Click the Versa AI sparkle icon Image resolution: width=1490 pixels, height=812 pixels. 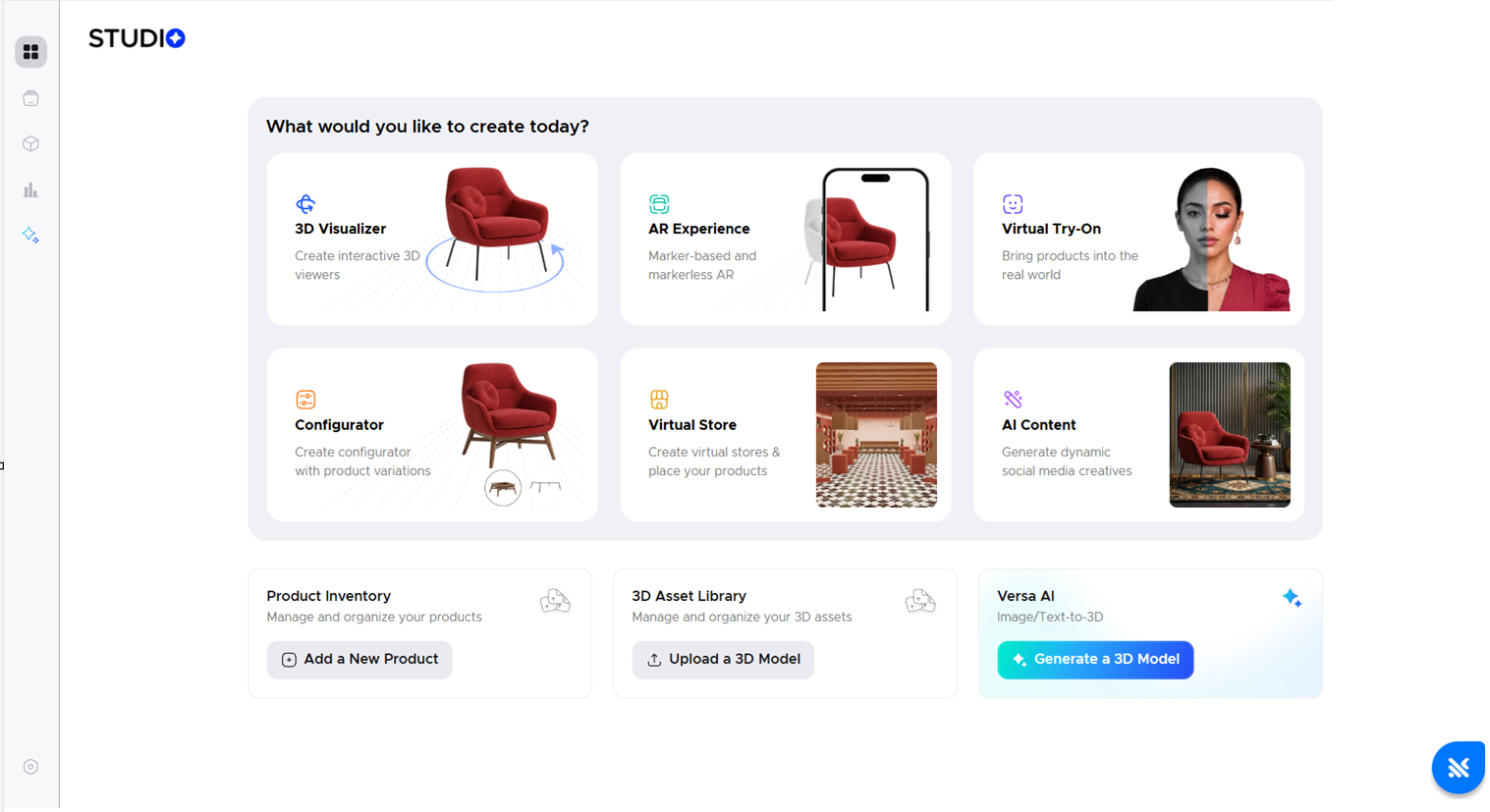point(1293,598)
